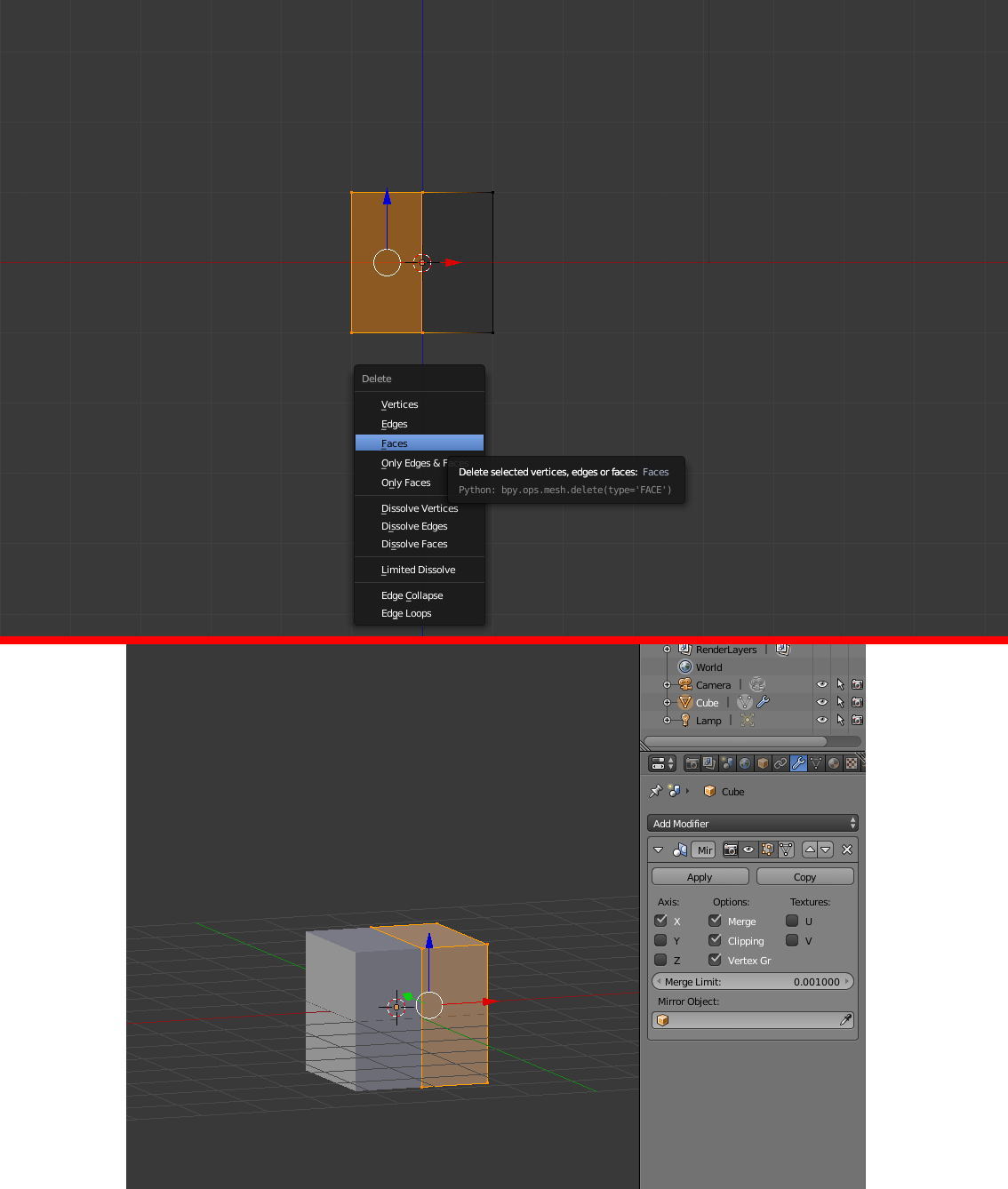
Task: Enable the Y mirror axis
Action: 660,940
